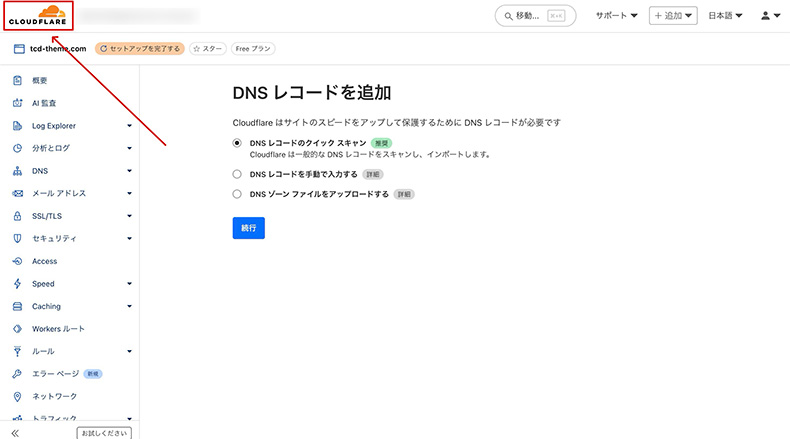Click the SSL/TLS lock icon
The image size is (790, 439).
point(18,216)
